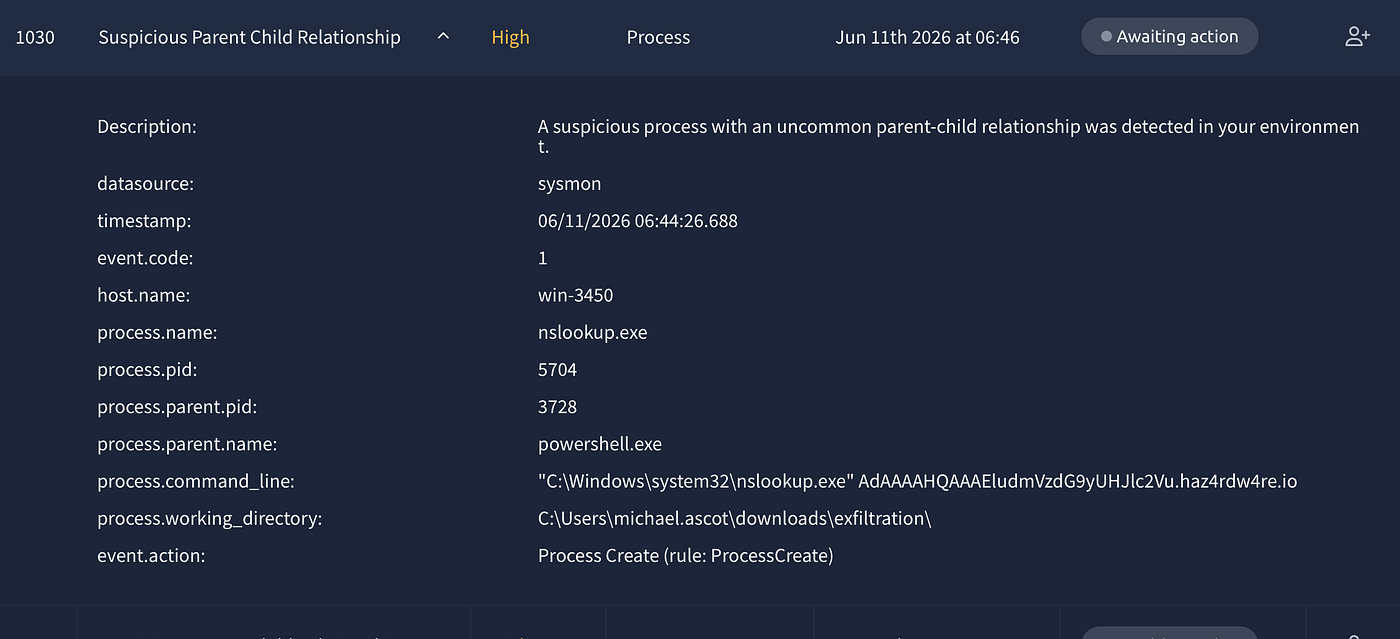Viewport: 1400px width, 639px height.
Task: Click process name value nslookup.exe
Action: pyautogui.click(x=592, y=333)
